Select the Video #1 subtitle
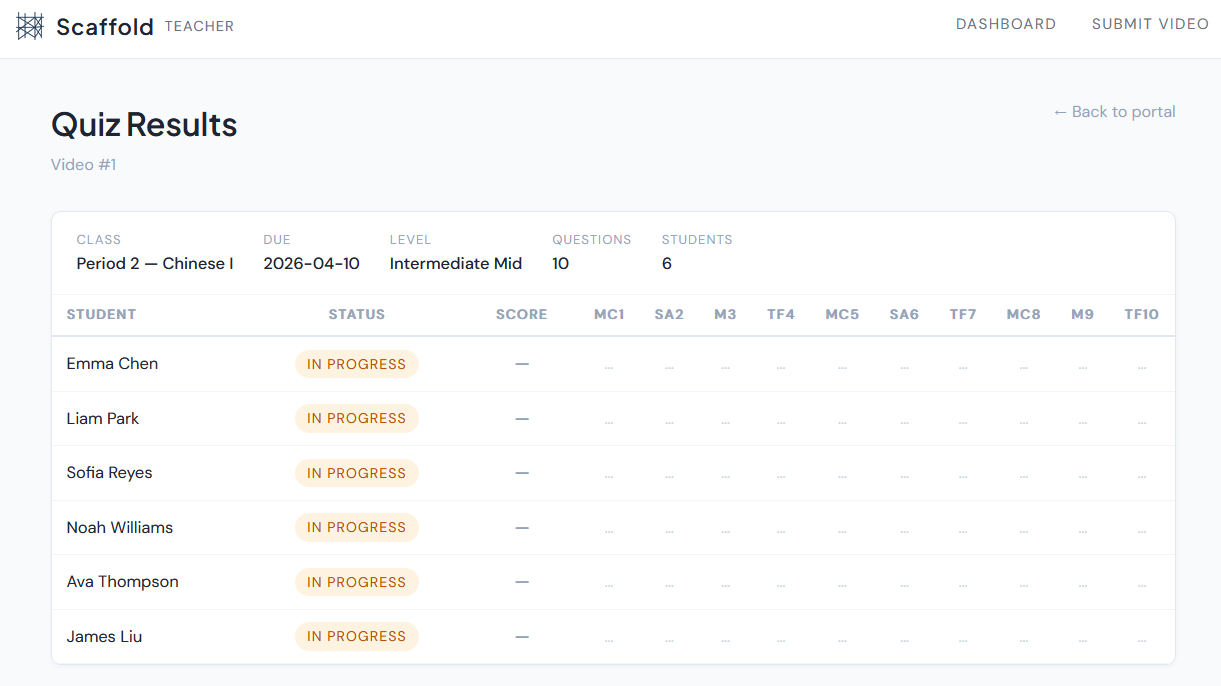The width and height of the screenshot is (1221, 686). coord(83,164)
